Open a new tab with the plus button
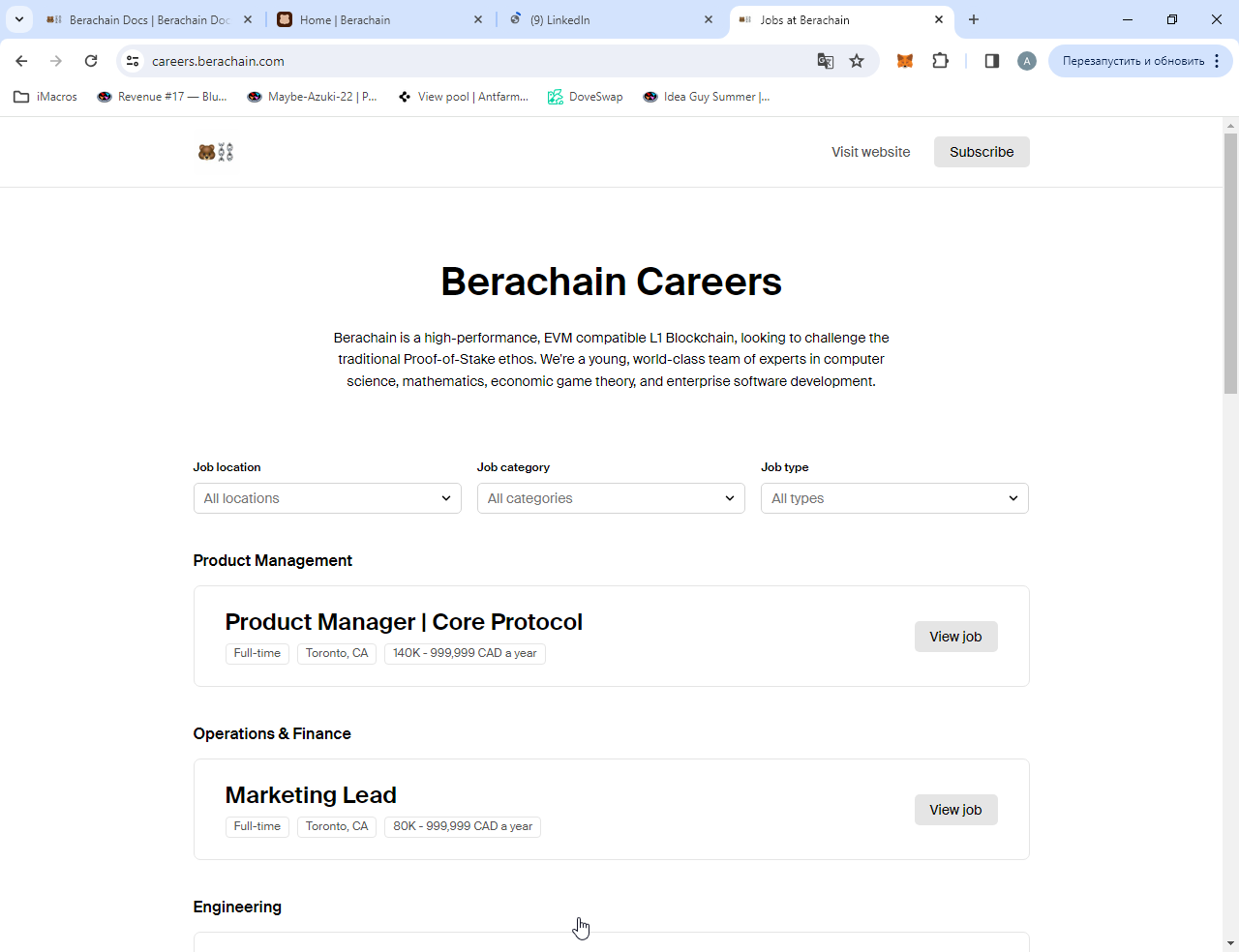This screenshot has height=952, width=1239. (974, 19)
